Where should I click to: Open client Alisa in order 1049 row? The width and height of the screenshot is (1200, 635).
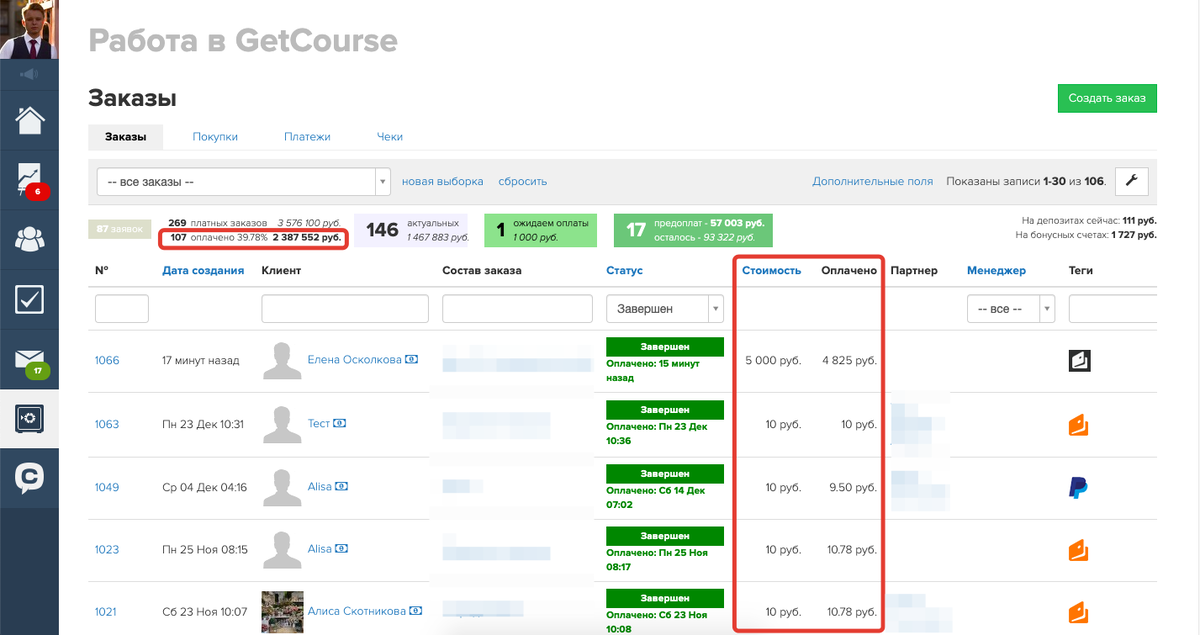[319, 486]
